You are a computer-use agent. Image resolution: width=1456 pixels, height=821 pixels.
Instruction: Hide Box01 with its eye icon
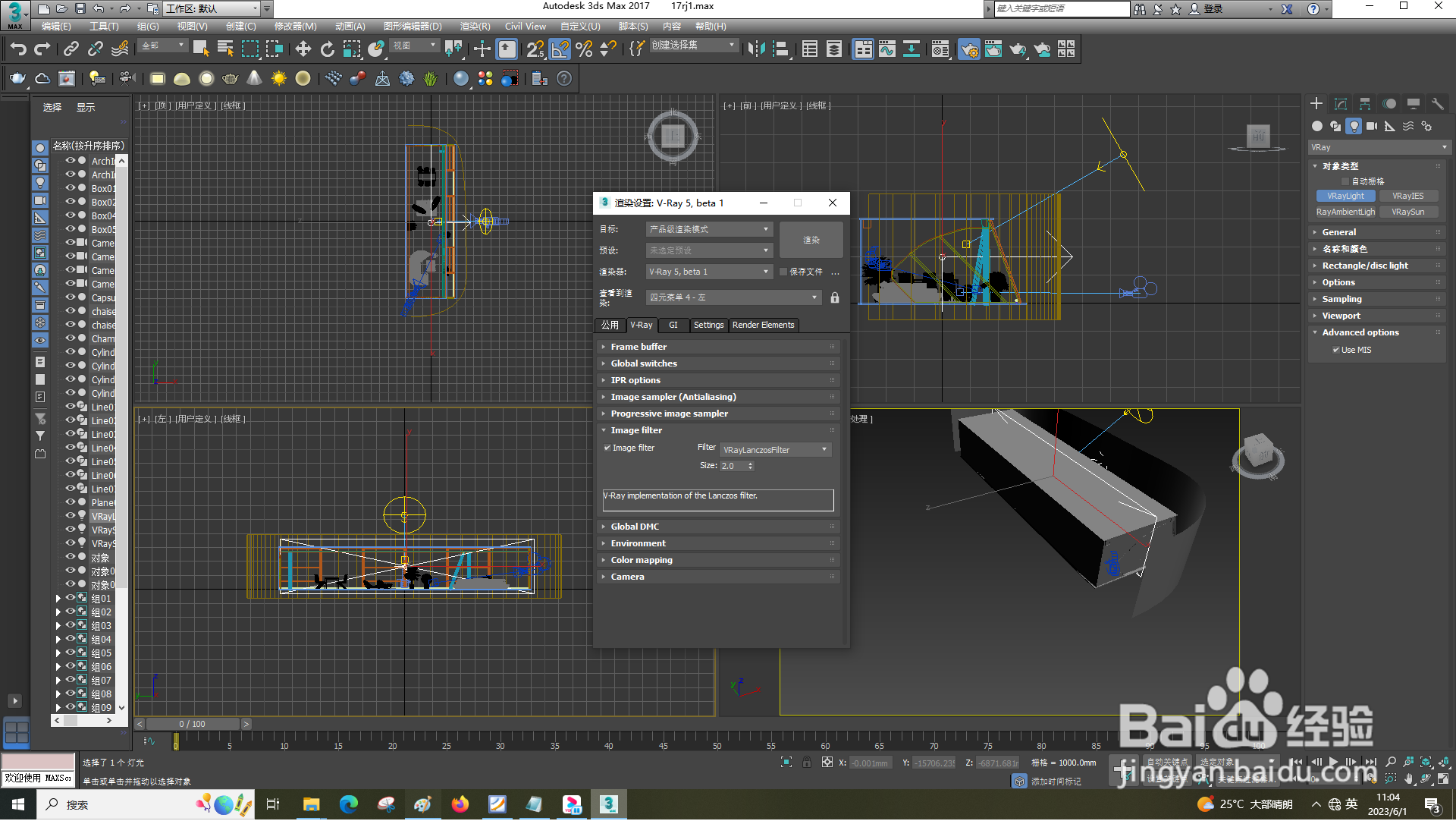click(70, 188)
